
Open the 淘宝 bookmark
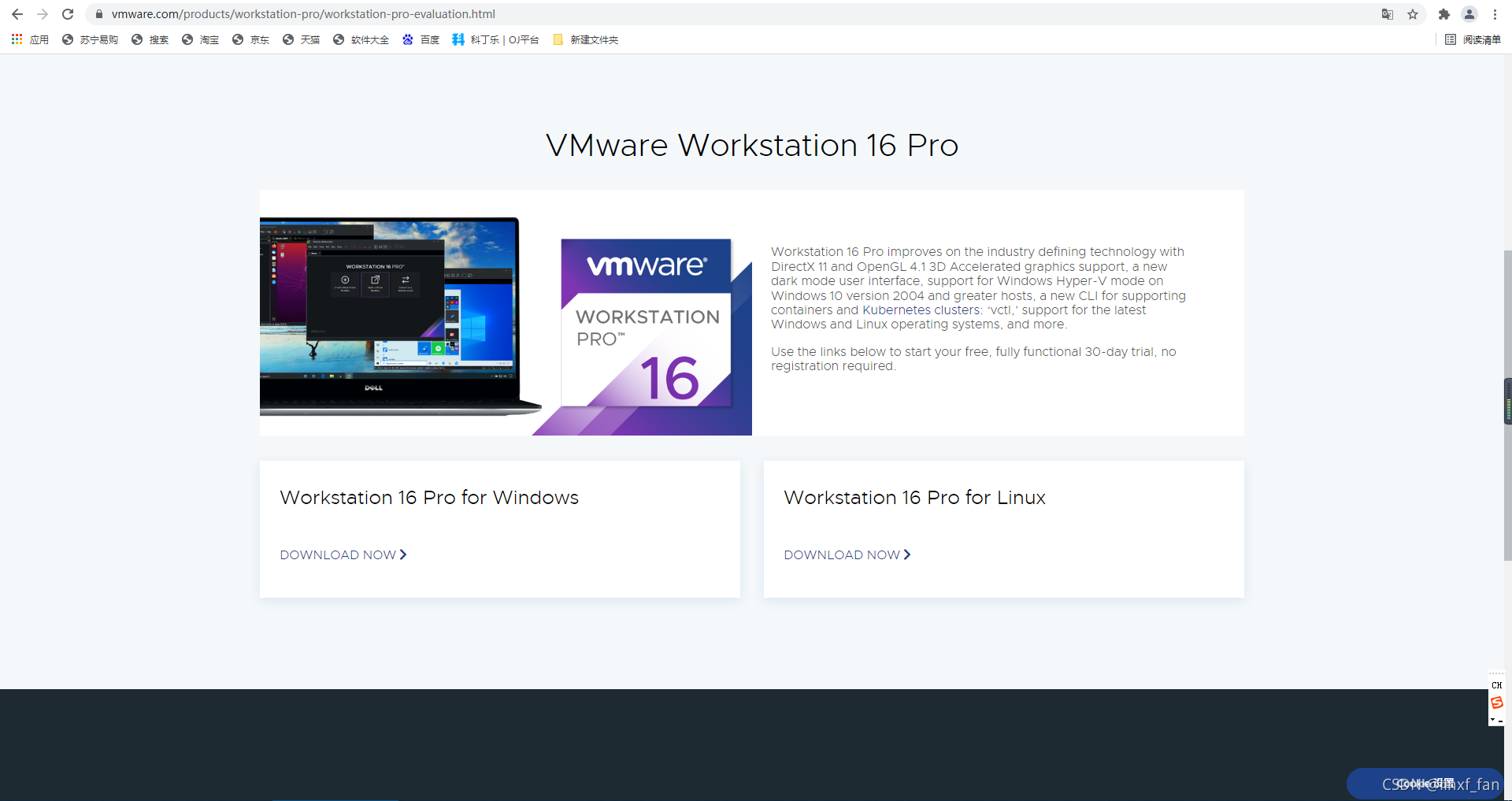[x=200, y=39]
